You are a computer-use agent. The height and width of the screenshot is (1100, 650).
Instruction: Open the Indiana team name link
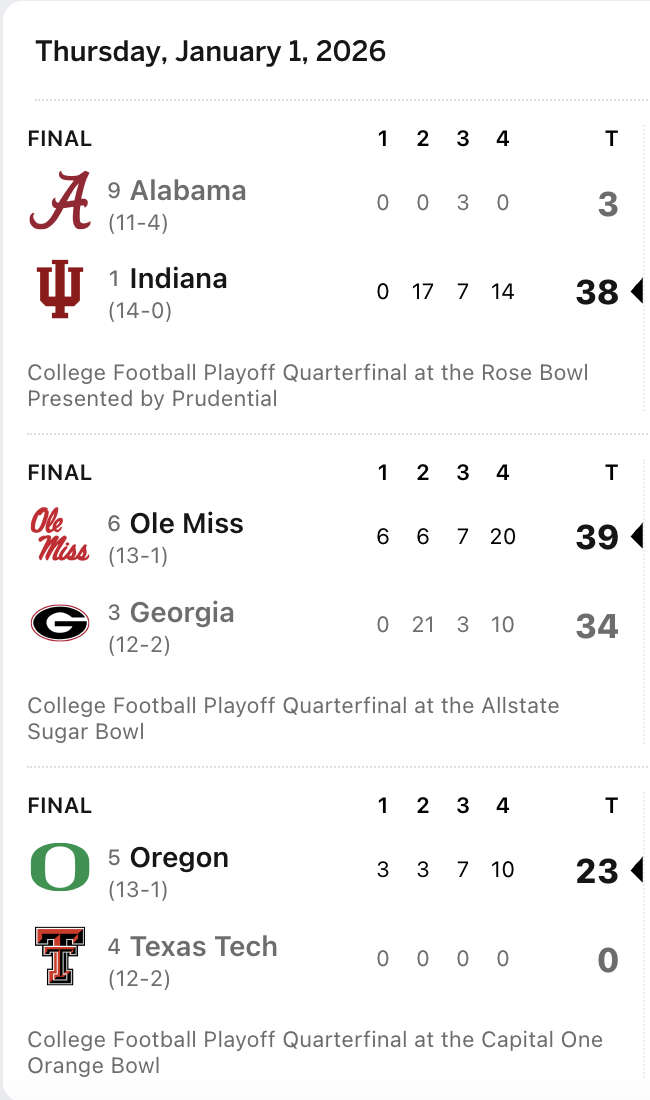click(x=178, y=278)
